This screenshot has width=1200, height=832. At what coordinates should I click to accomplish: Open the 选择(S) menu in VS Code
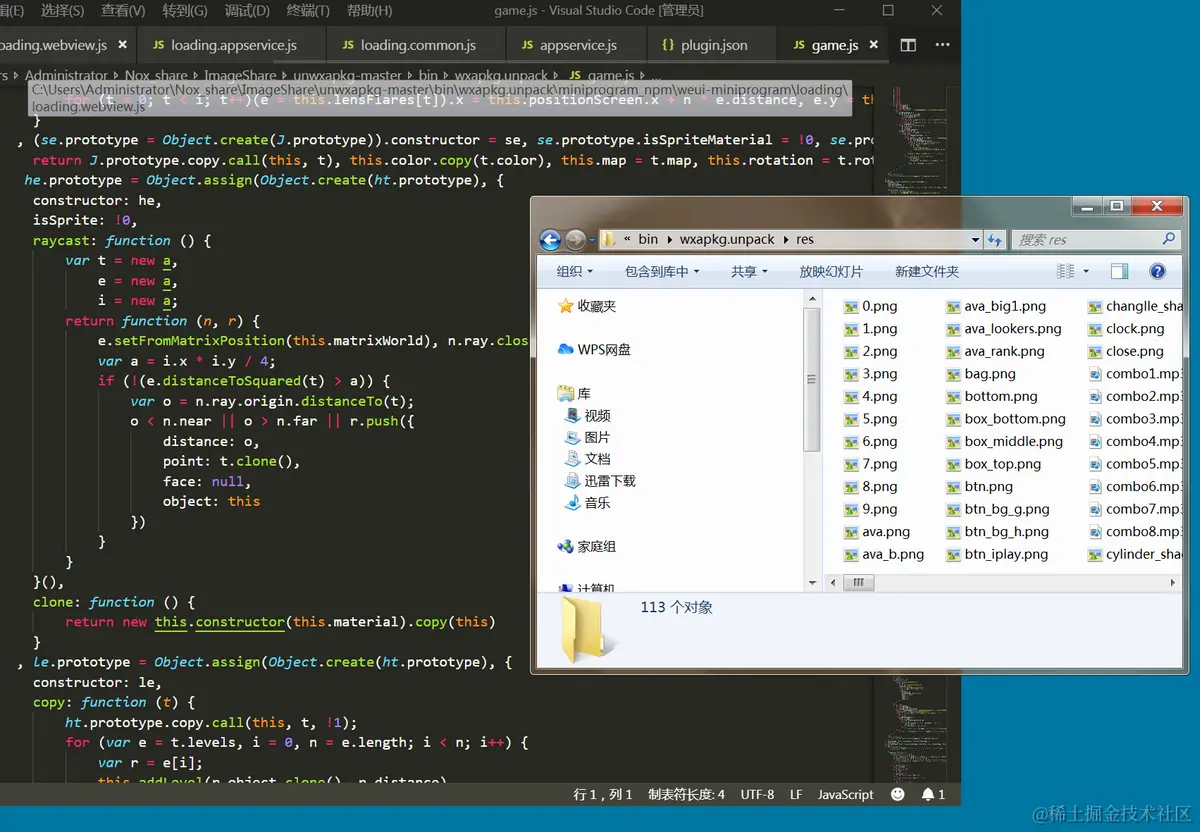[x=62, y=11]
